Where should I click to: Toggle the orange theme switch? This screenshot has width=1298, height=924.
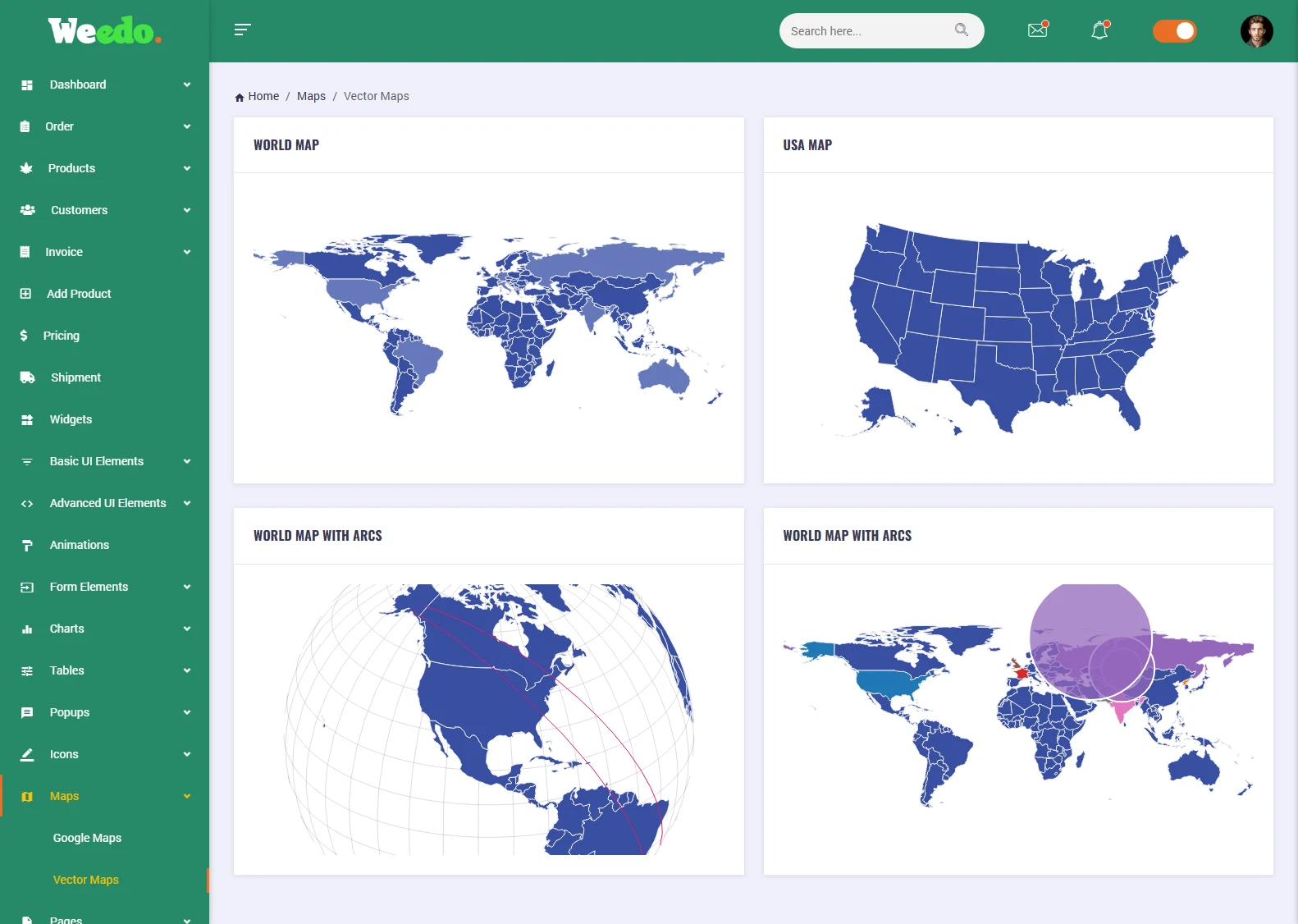(x=1174, y=31)
